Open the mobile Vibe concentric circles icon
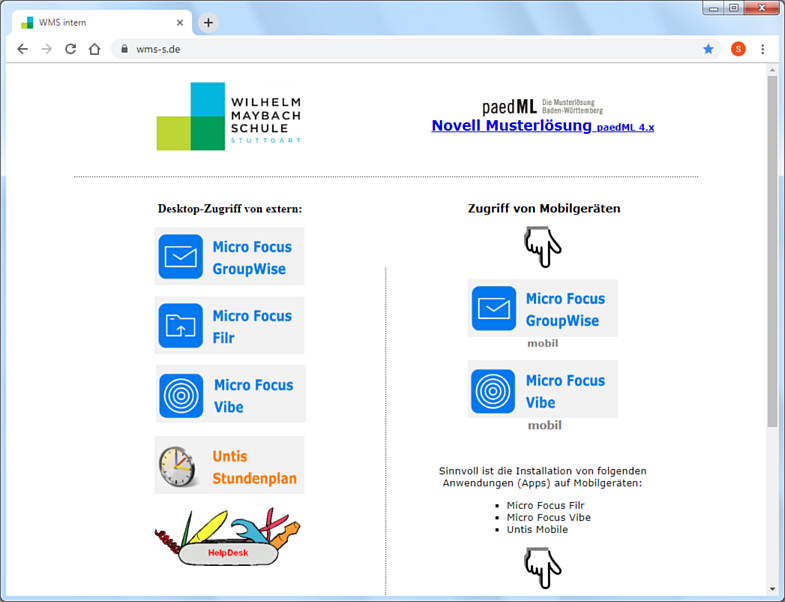Viewport: 785px width, 602px height. tap(493, 391)
